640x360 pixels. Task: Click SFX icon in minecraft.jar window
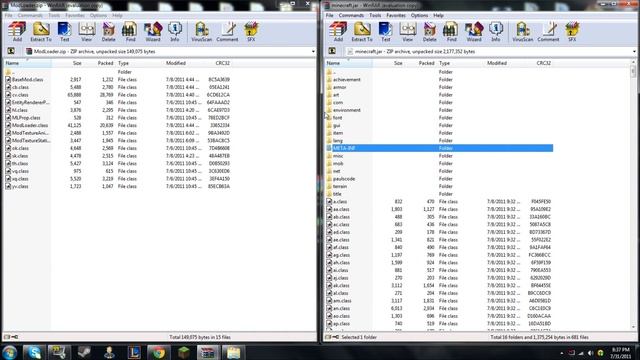572,32
